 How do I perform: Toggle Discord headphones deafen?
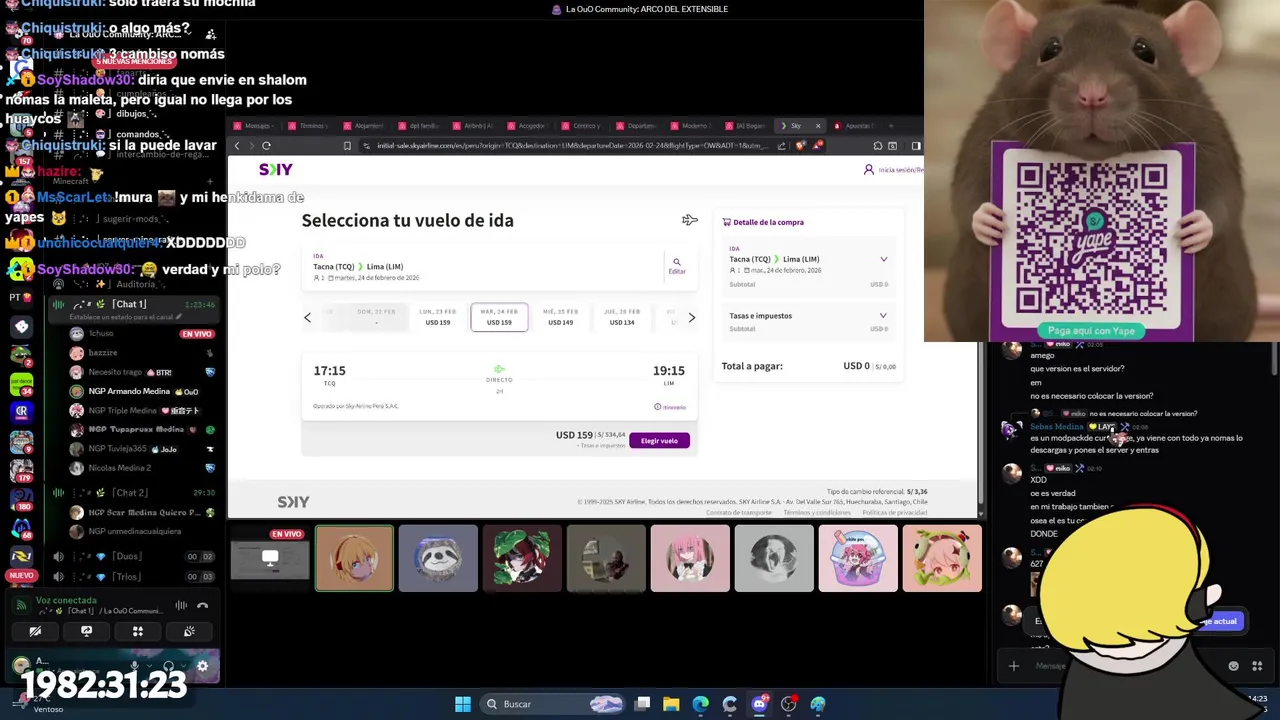(x=168, y=666)
